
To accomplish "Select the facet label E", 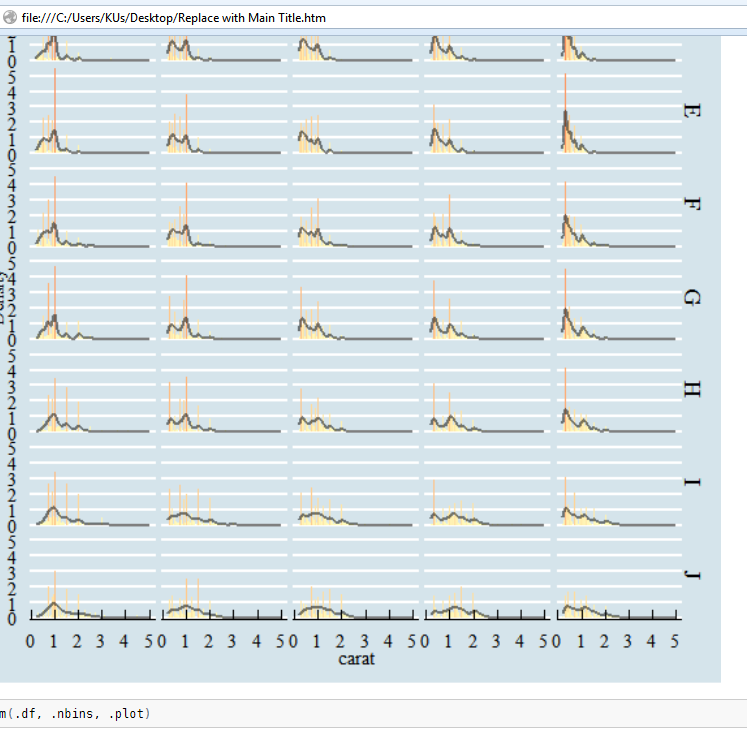I will (690, 111).
